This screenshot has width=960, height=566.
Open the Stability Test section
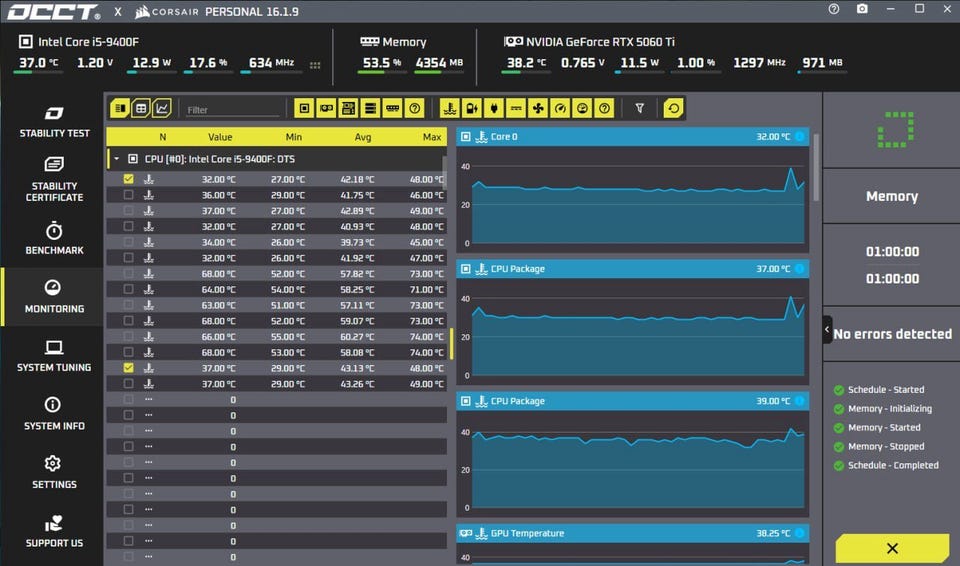pyautogui.click(x=54, y=121)
